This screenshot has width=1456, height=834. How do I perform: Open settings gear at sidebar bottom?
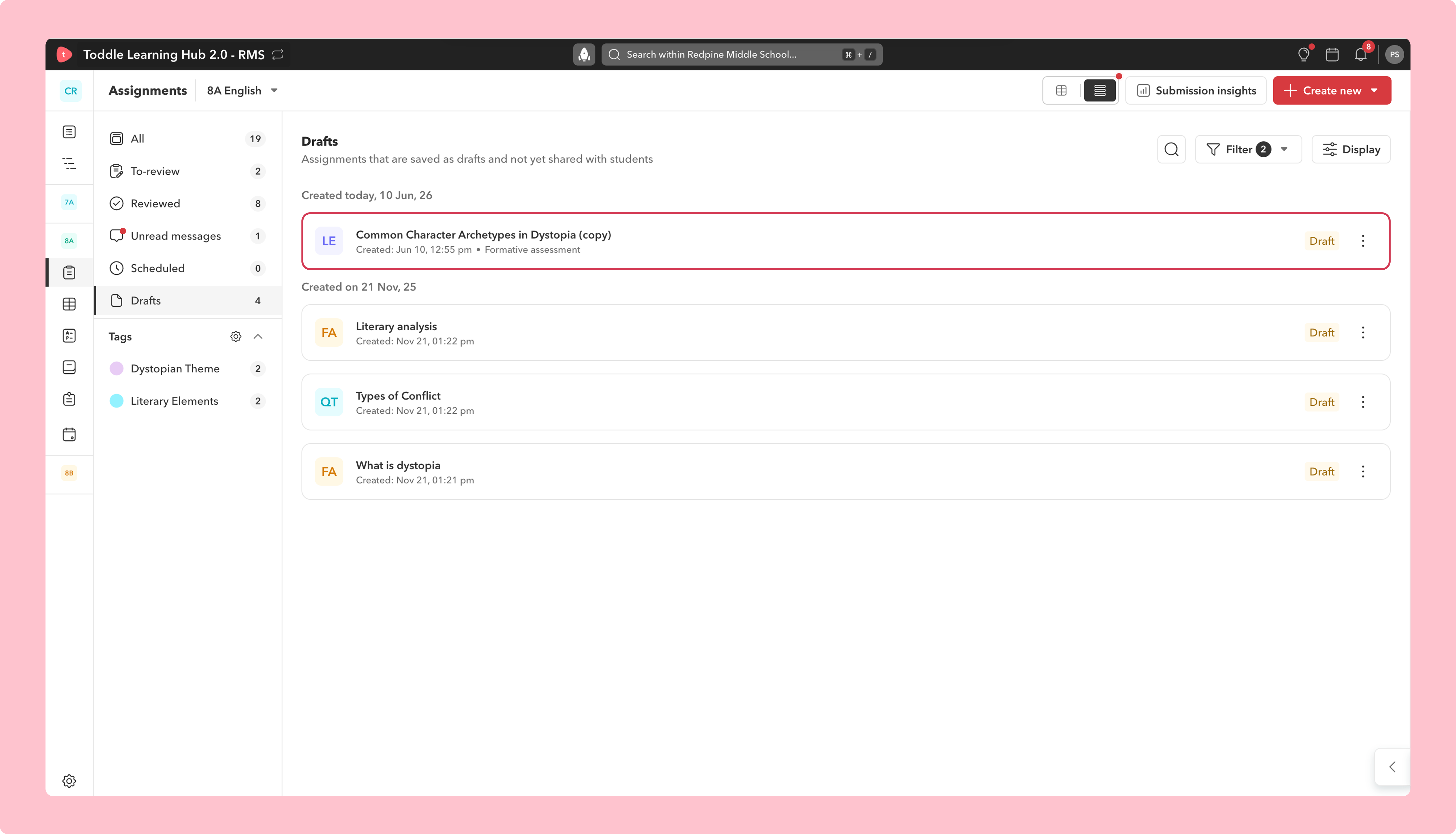click(x=69, y=781)
